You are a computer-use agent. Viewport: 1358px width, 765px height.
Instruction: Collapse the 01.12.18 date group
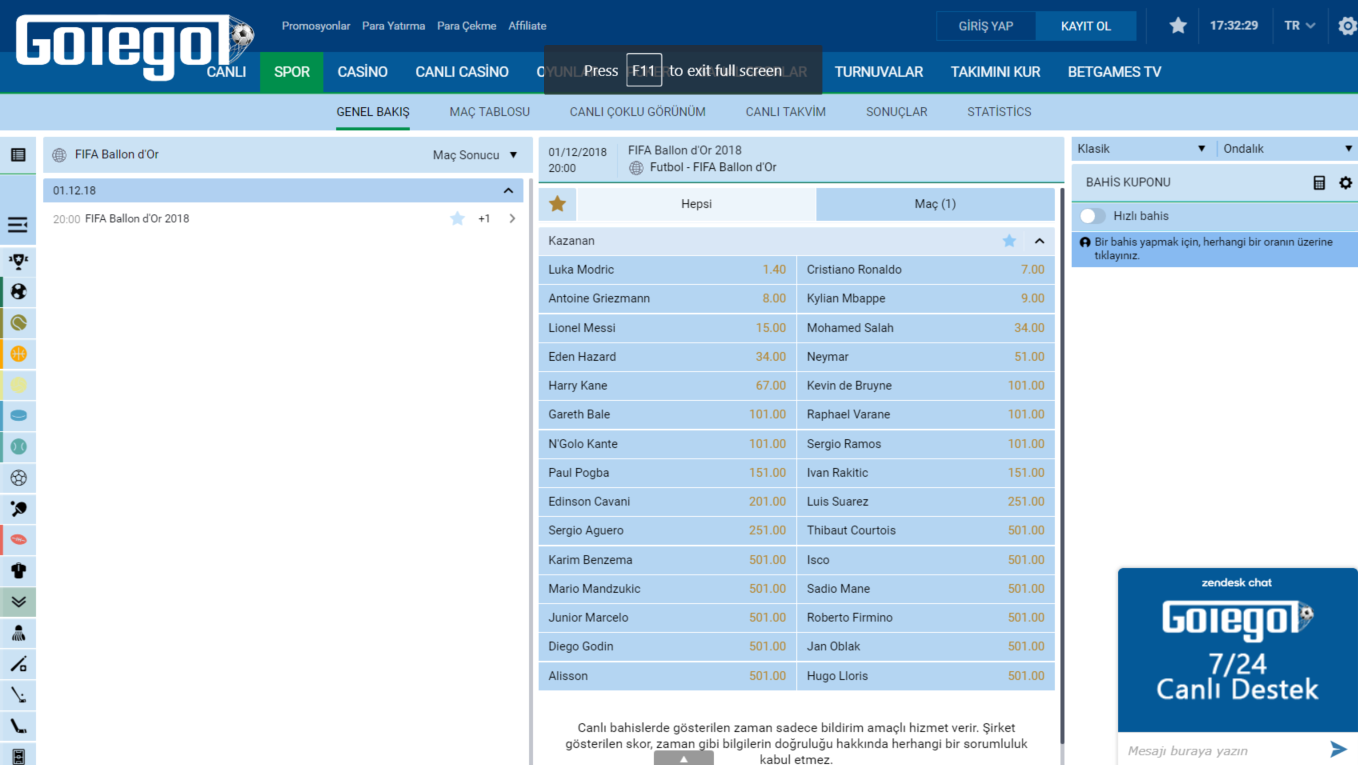pos(508,191)
